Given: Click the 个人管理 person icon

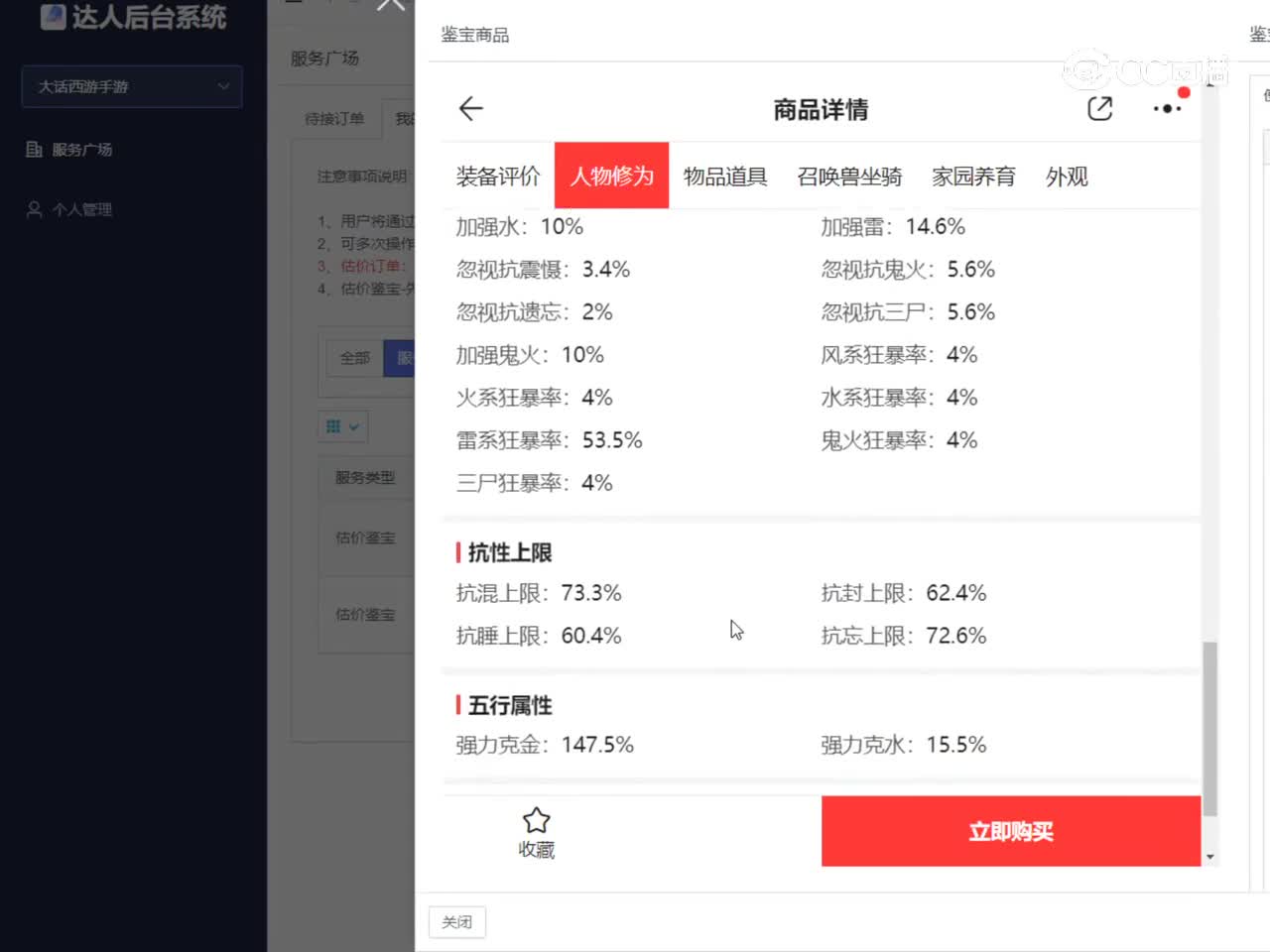Looking at the screenshot, I should pyautogui.click(x=34, y=209).
